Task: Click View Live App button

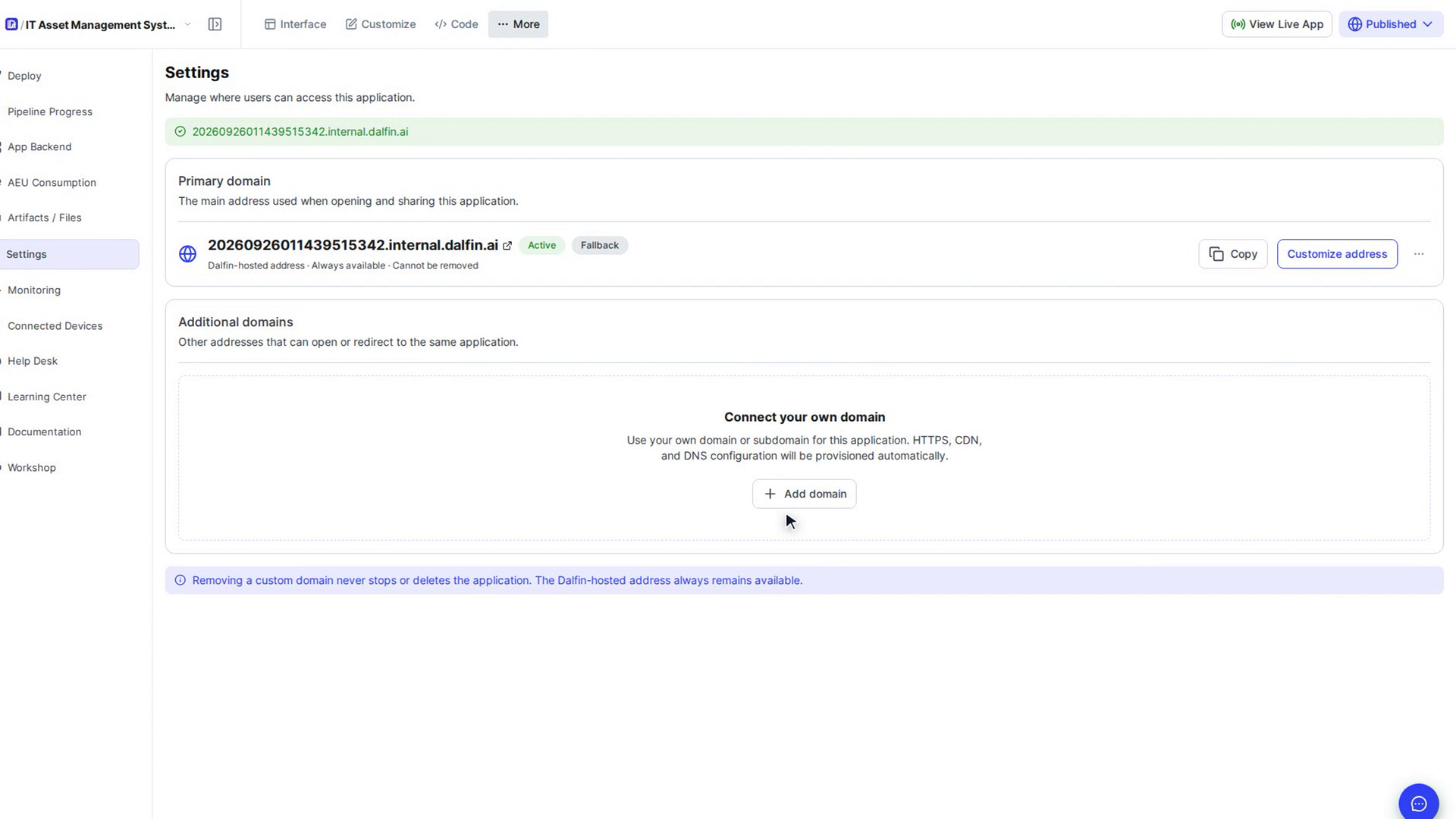Action: pos(1277,24)
